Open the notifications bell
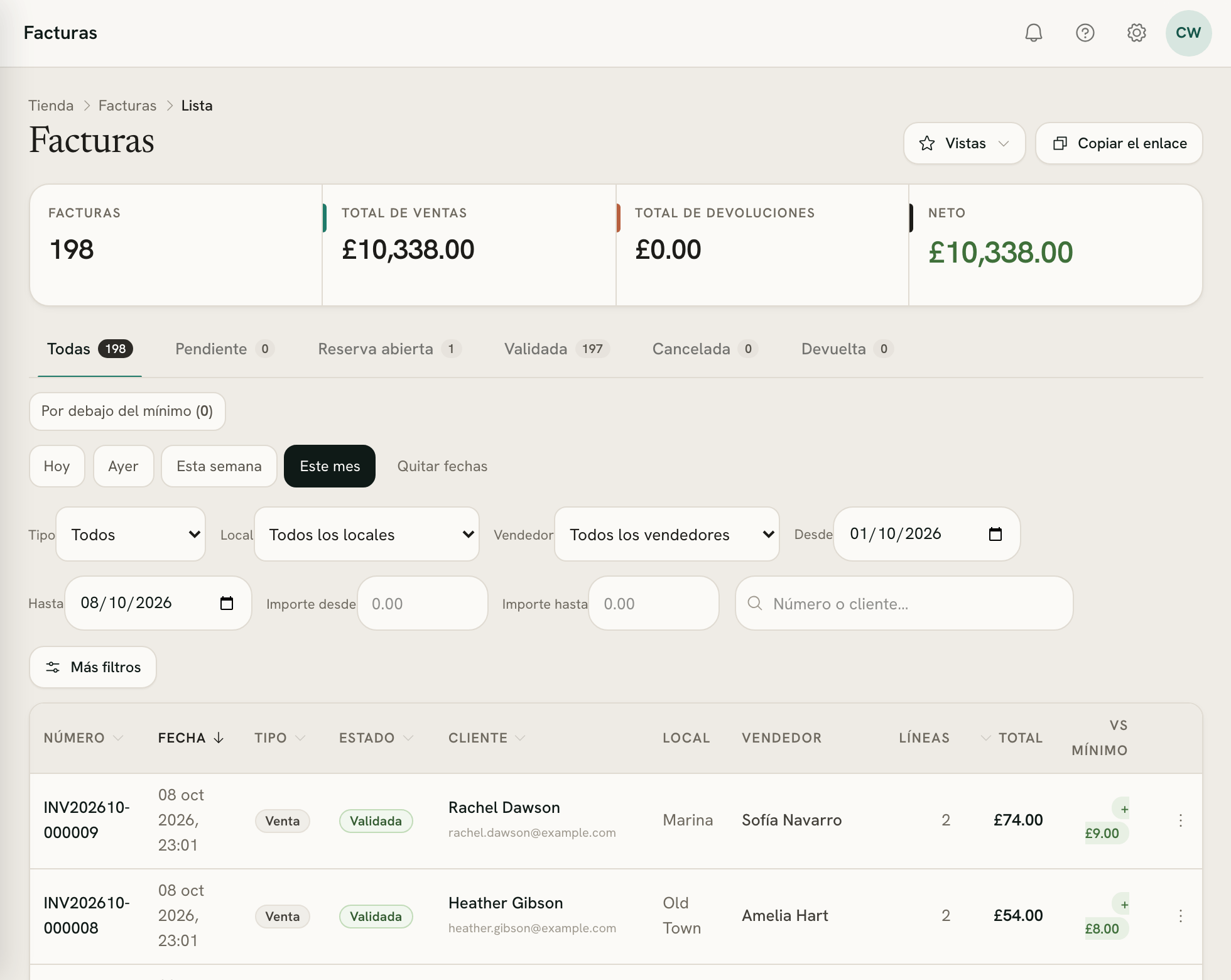1231x980 pixels. 1033,33
